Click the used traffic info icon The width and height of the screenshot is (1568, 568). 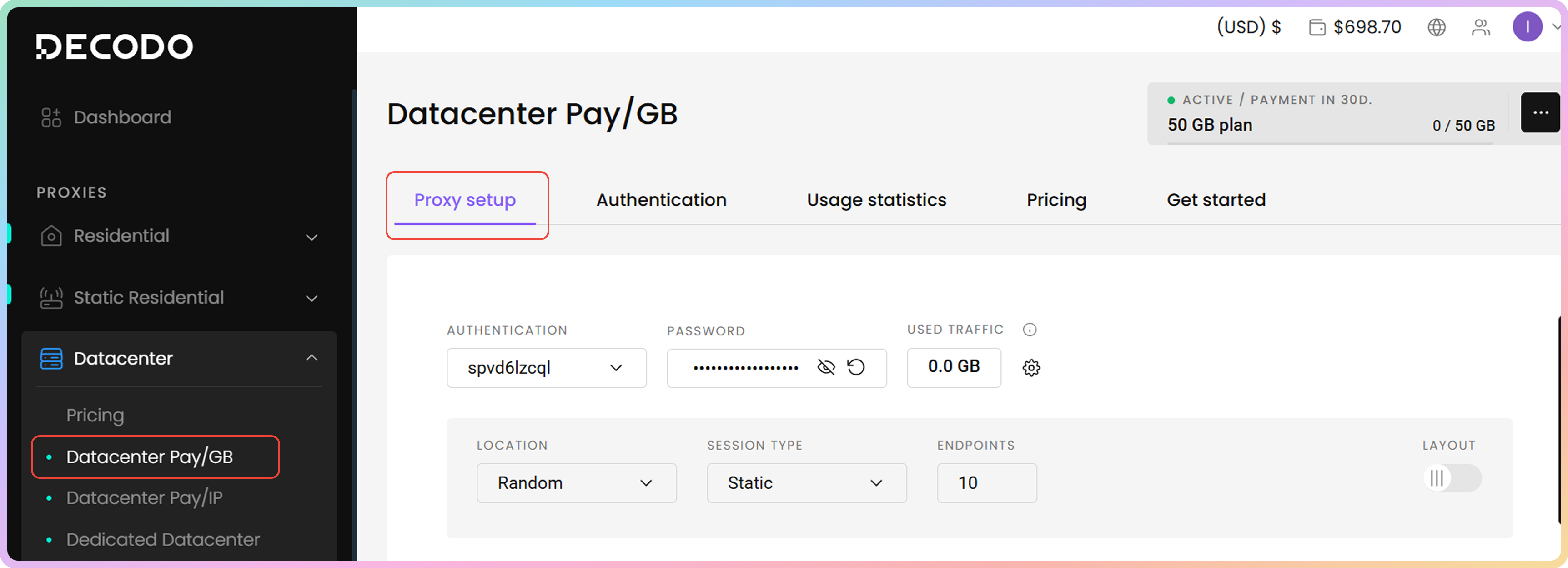pos(1029,330)
